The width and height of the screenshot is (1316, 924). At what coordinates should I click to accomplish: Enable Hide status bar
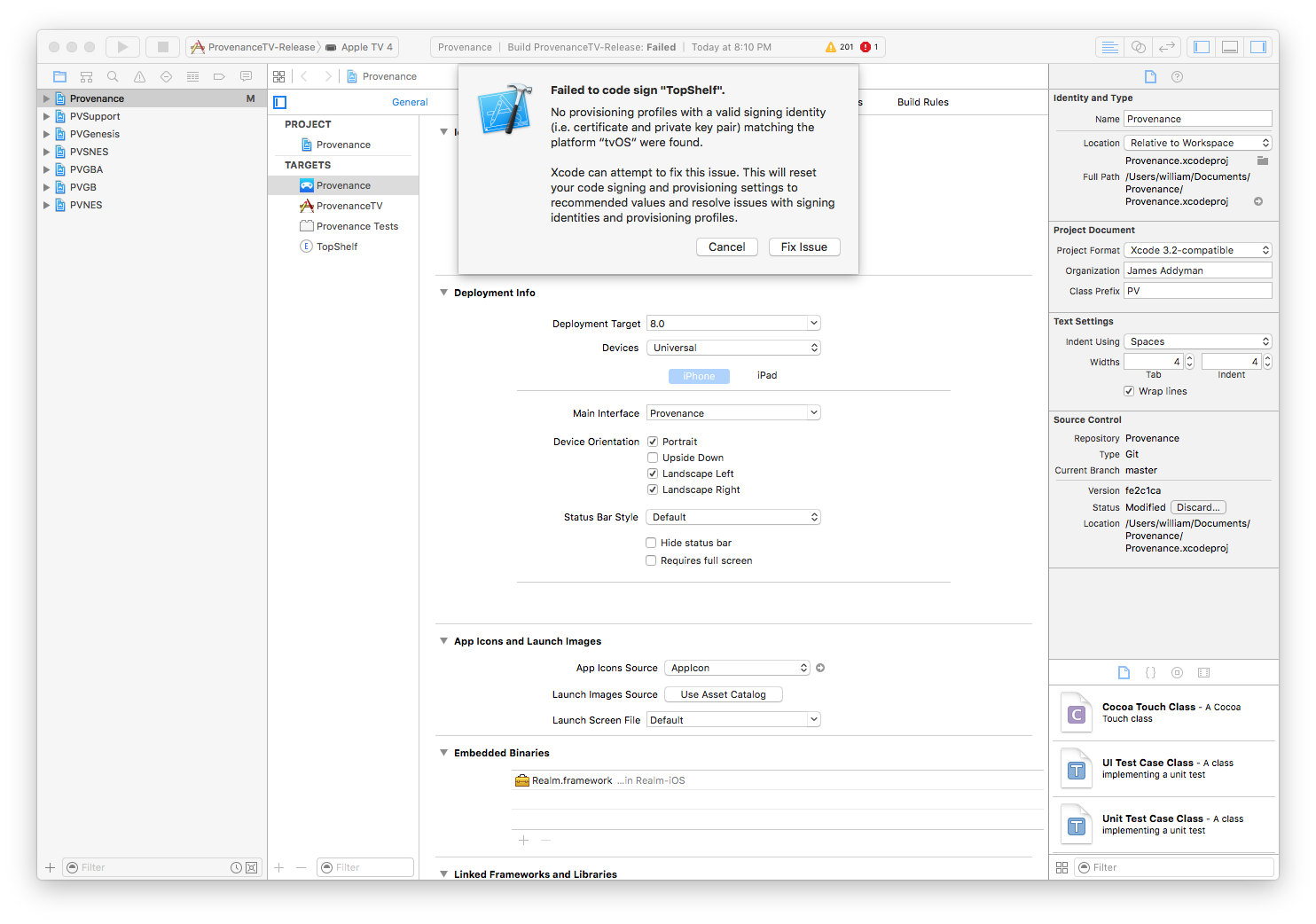point(651,543)
